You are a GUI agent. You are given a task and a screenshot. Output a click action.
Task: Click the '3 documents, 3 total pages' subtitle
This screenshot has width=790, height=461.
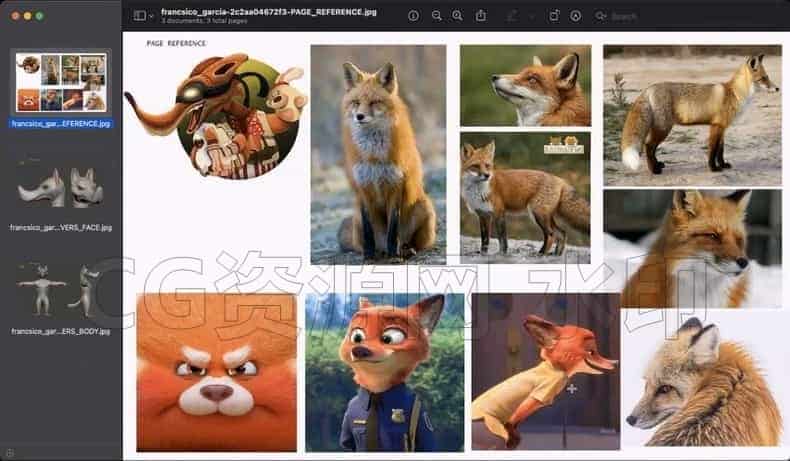point(204,21)
